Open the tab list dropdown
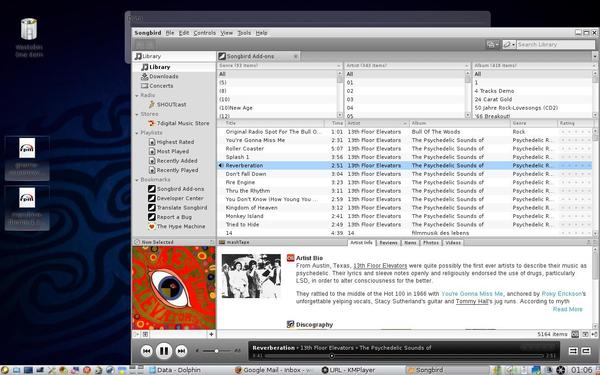600x375 pixels. point(595,56)
